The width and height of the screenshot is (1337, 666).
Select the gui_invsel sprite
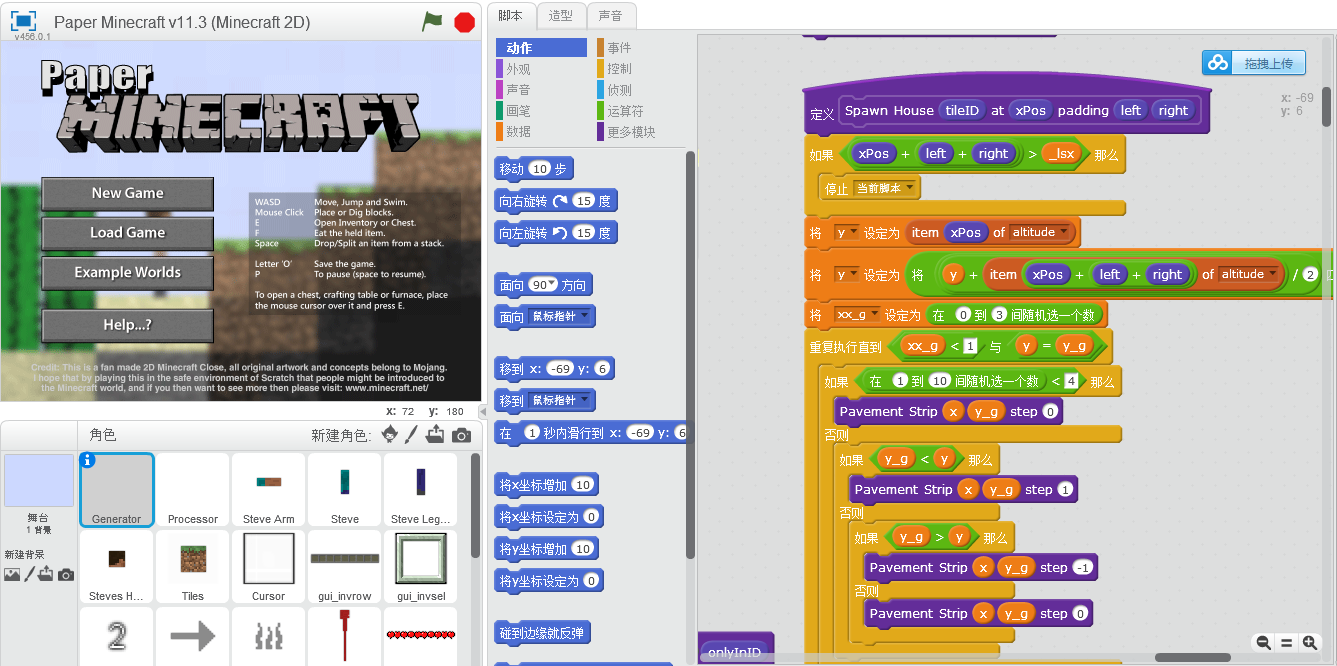coord(421,566)
